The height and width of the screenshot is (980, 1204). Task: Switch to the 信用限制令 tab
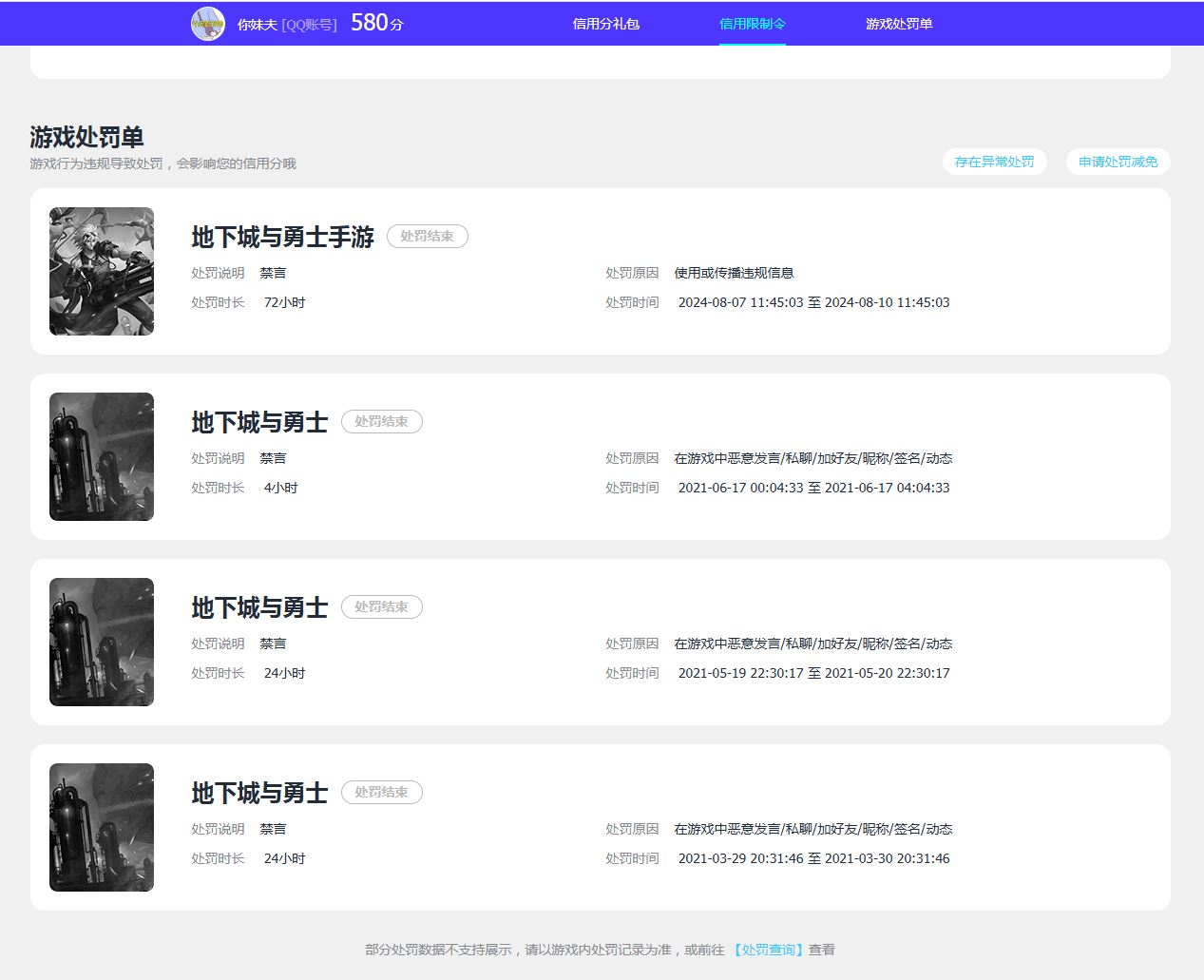(x=753, y=24)
